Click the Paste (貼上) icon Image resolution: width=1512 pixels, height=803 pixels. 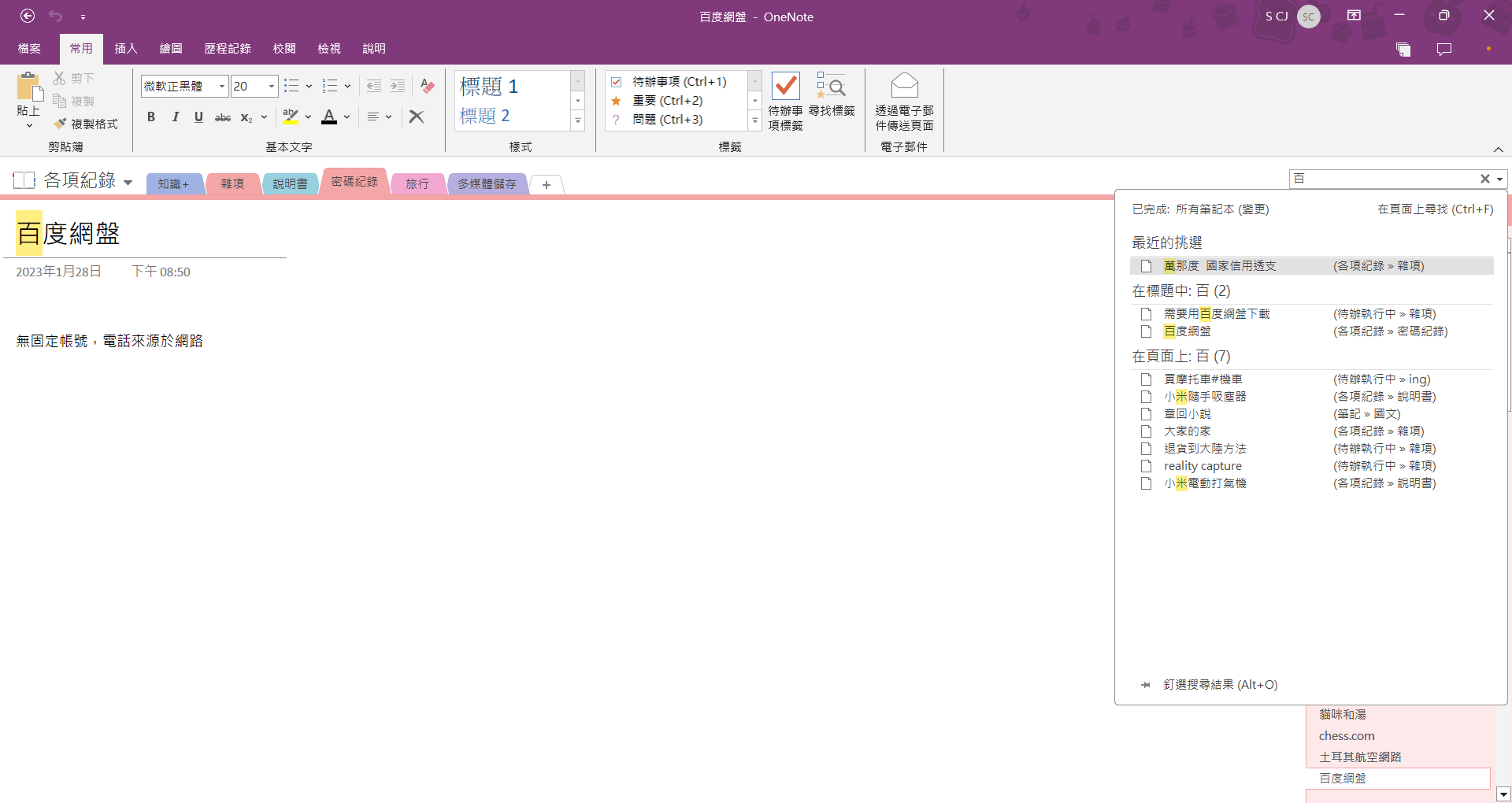point(29,87)
